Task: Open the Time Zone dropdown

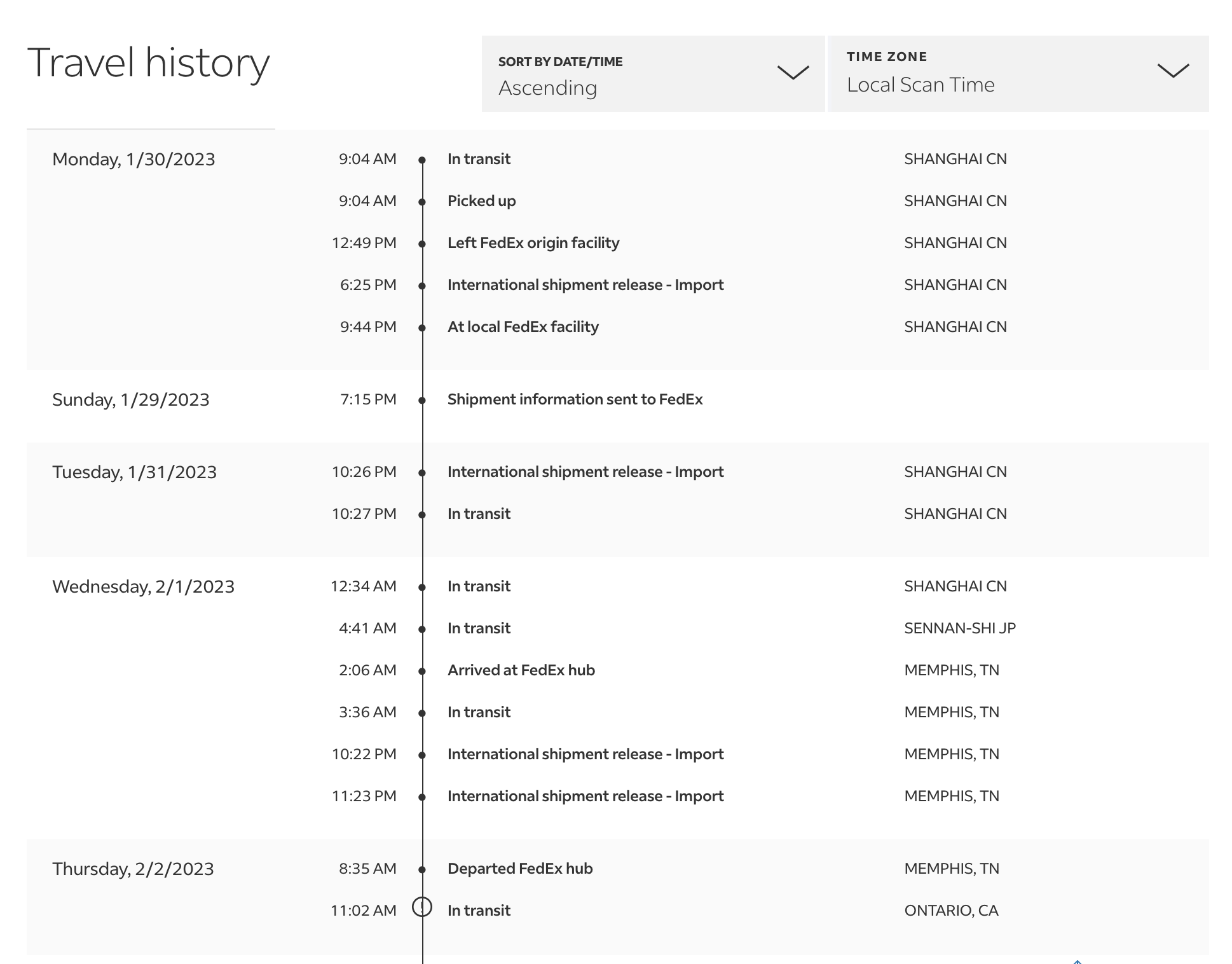Action: 1017,74
